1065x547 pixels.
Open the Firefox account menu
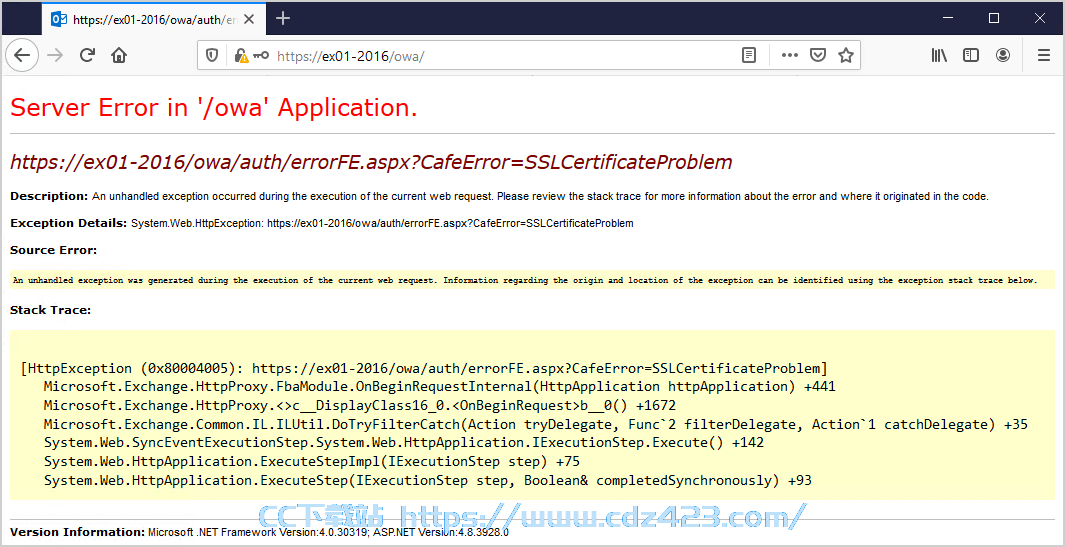1003,56
